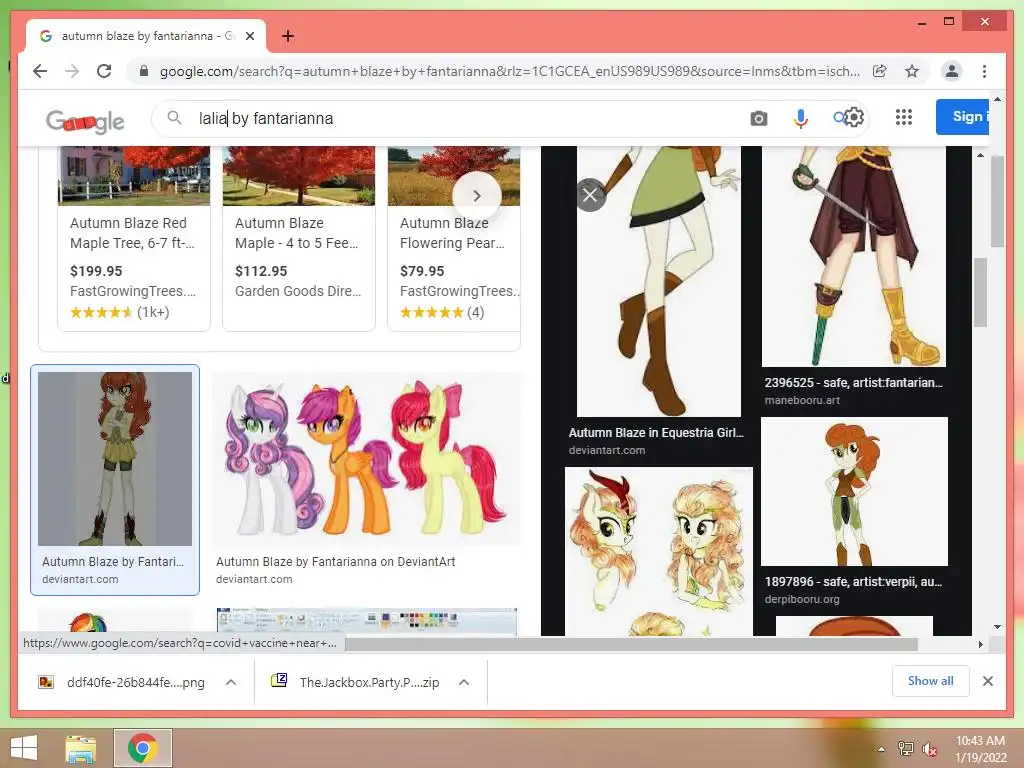Image resolution: width=1024 pixels, height=768 pixels.
Task: Open the pirate girl related image
Action: pos(854,256)
